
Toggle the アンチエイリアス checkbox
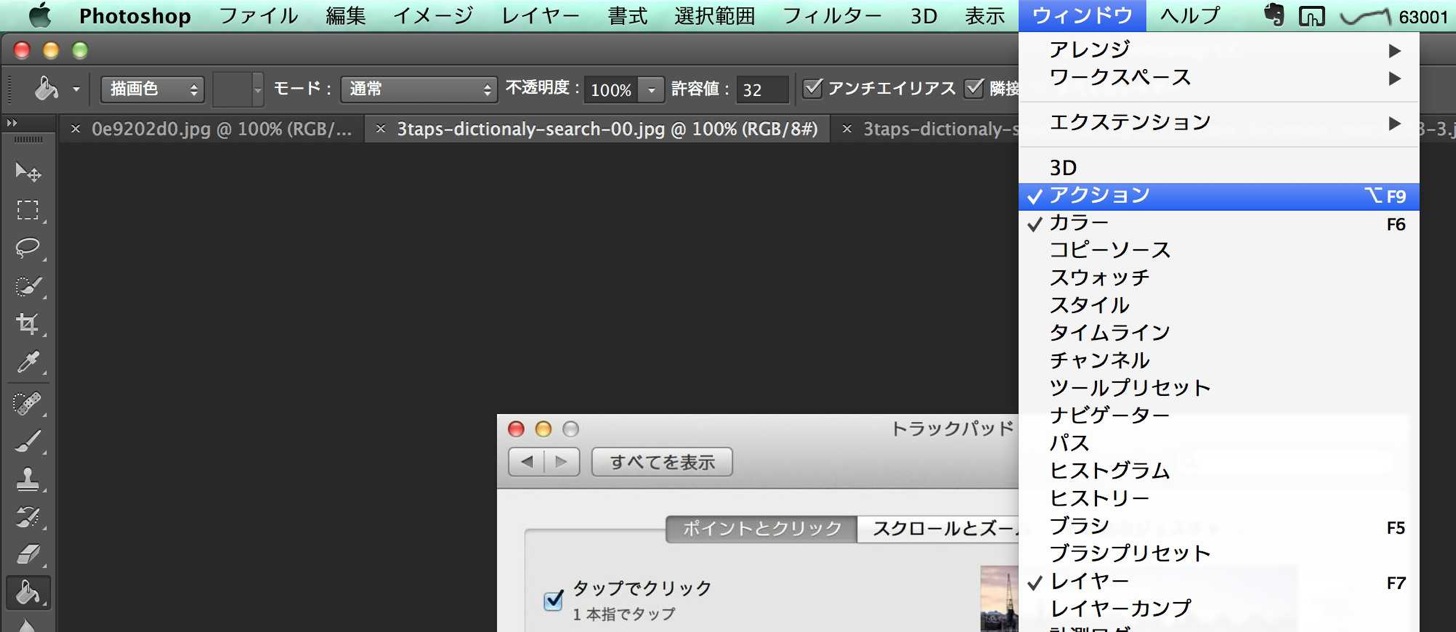[x=813, y=88]
